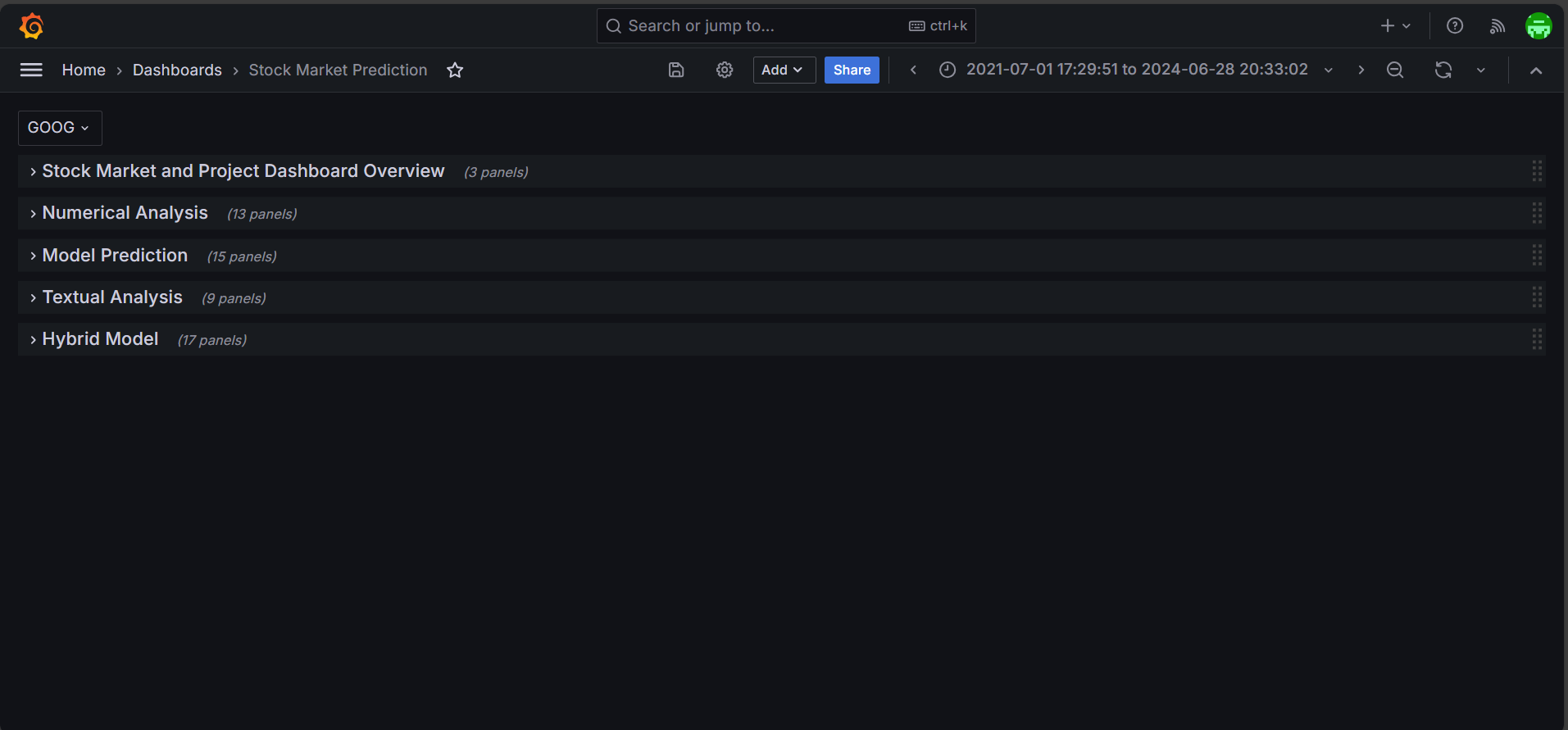Open dashboard settings gear icon
The image size is (1568, 730).
[725, 70]
